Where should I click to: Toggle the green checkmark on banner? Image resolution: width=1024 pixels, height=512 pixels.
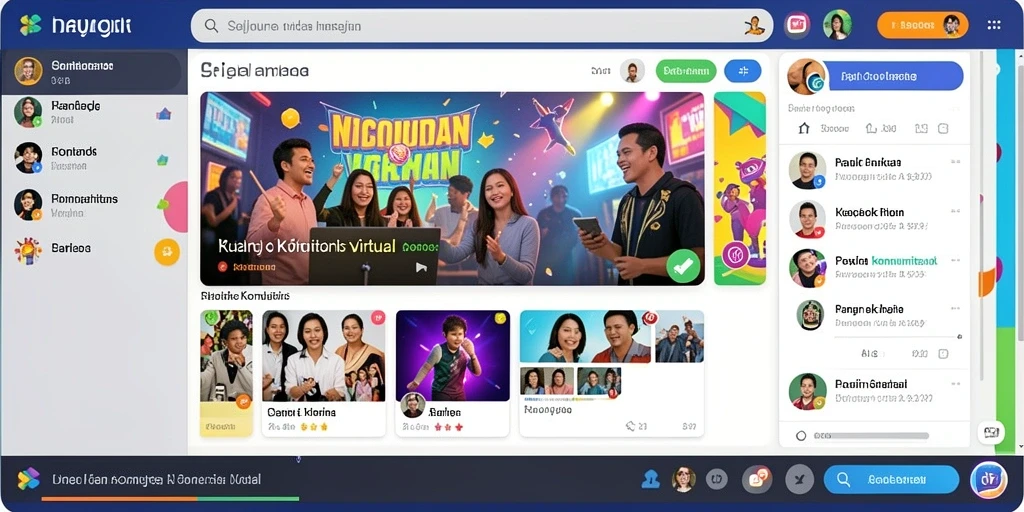coord(683,266)
